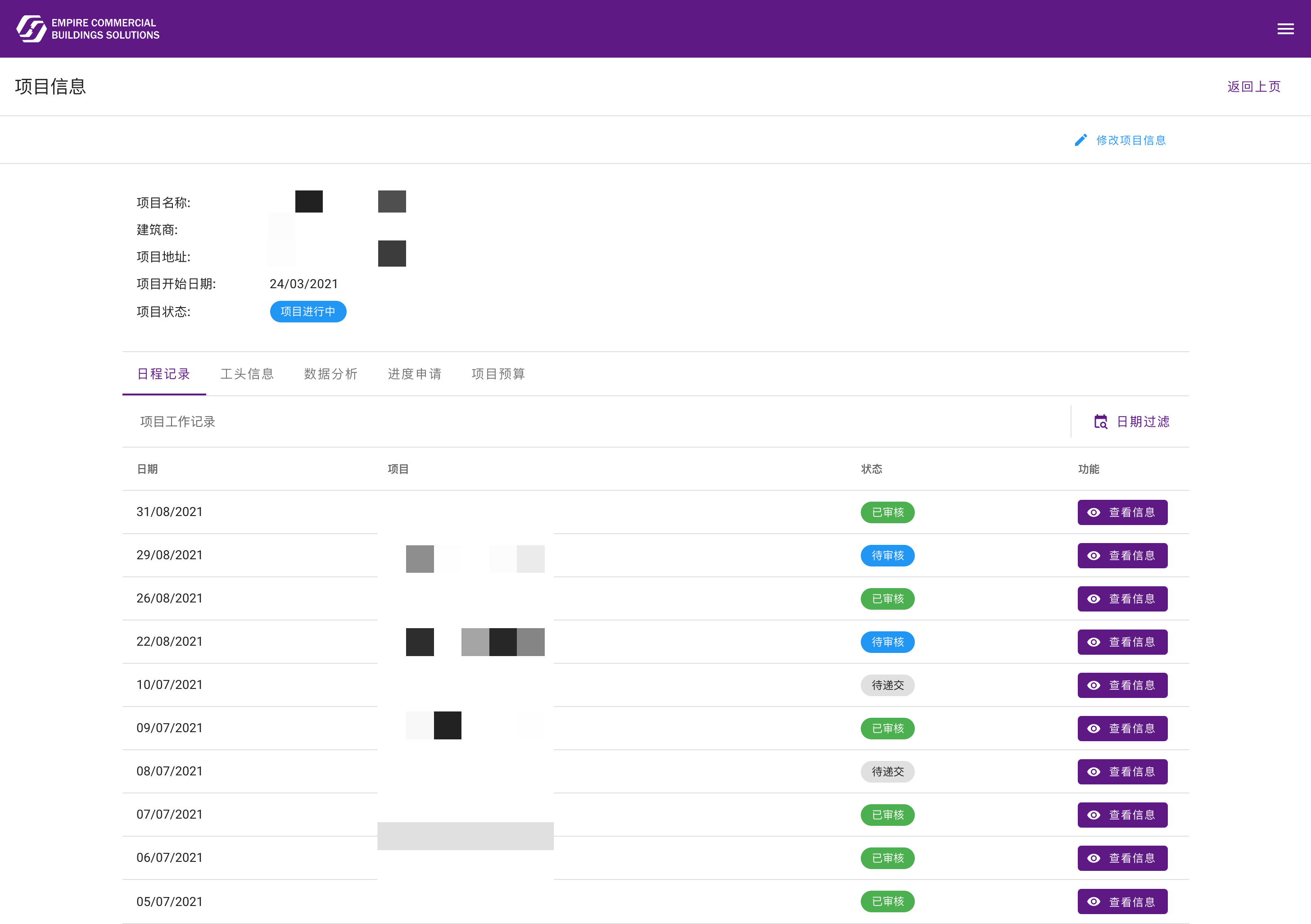Open the 项目预算 tab
Image resolution: width=1311 pixels, height=924 pixels.
pos(498,373)
